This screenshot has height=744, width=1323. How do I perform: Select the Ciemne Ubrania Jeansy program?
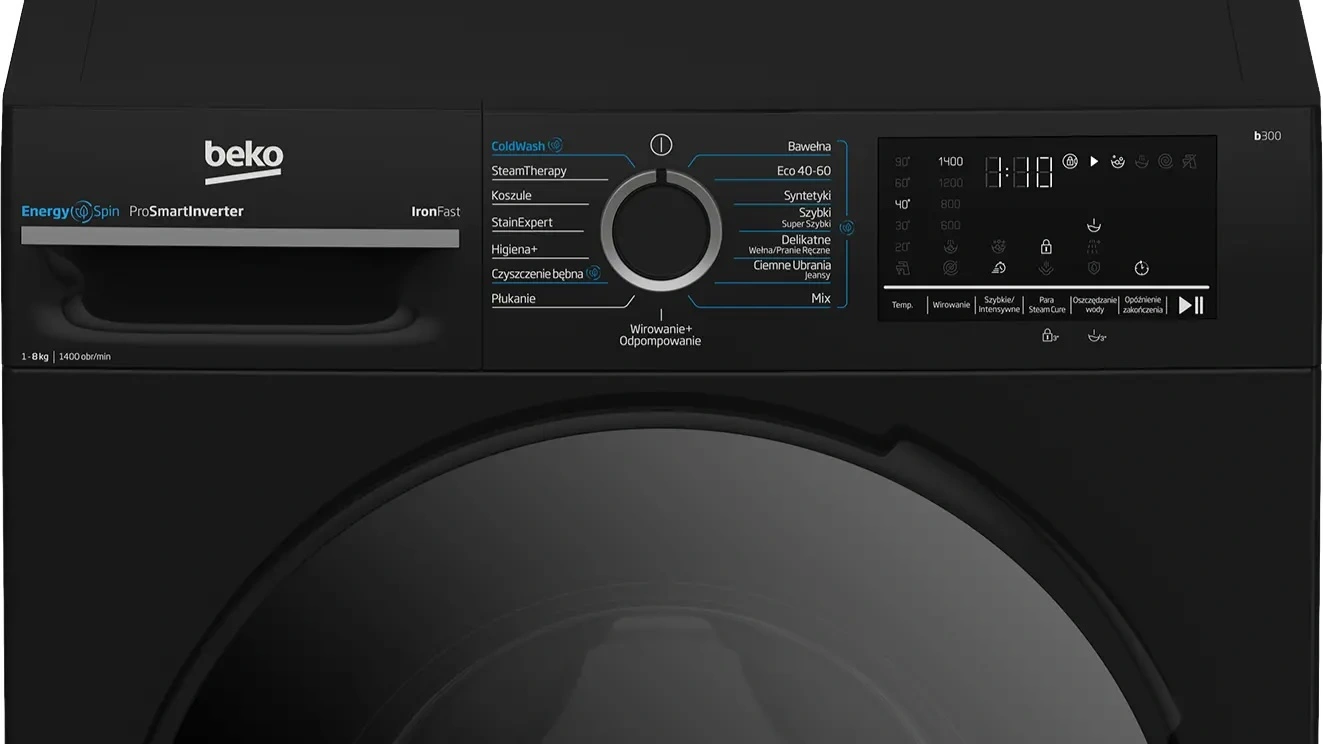[x=793, y=269]
